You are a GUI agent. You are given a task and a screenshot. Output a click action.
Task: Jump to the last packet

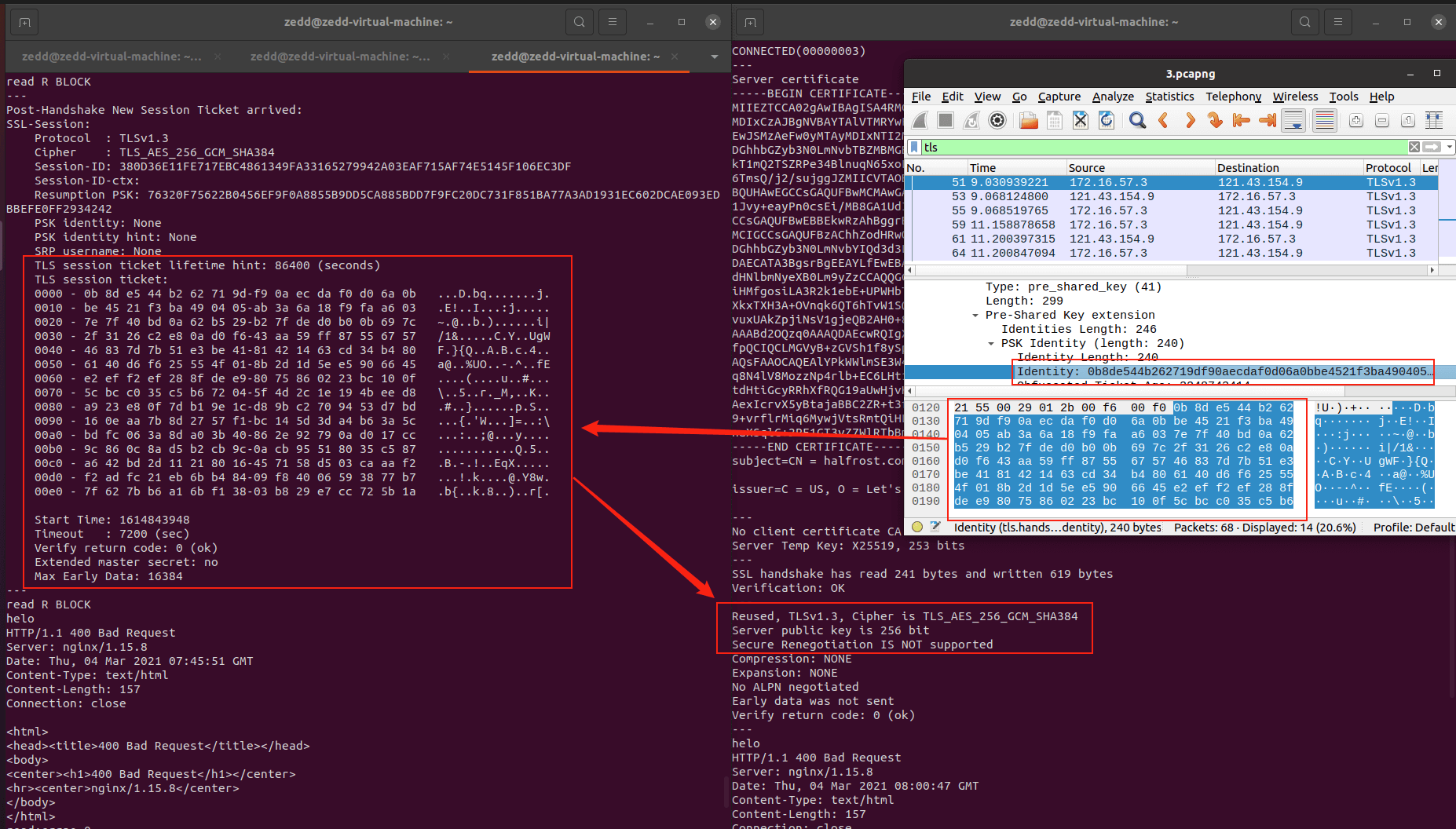click(x=1268, y=120)
